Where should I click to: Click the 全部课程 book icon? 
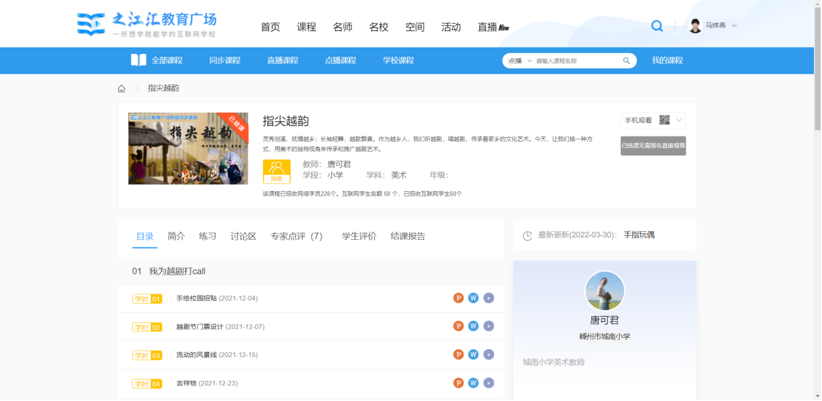(x=138, y=60)
